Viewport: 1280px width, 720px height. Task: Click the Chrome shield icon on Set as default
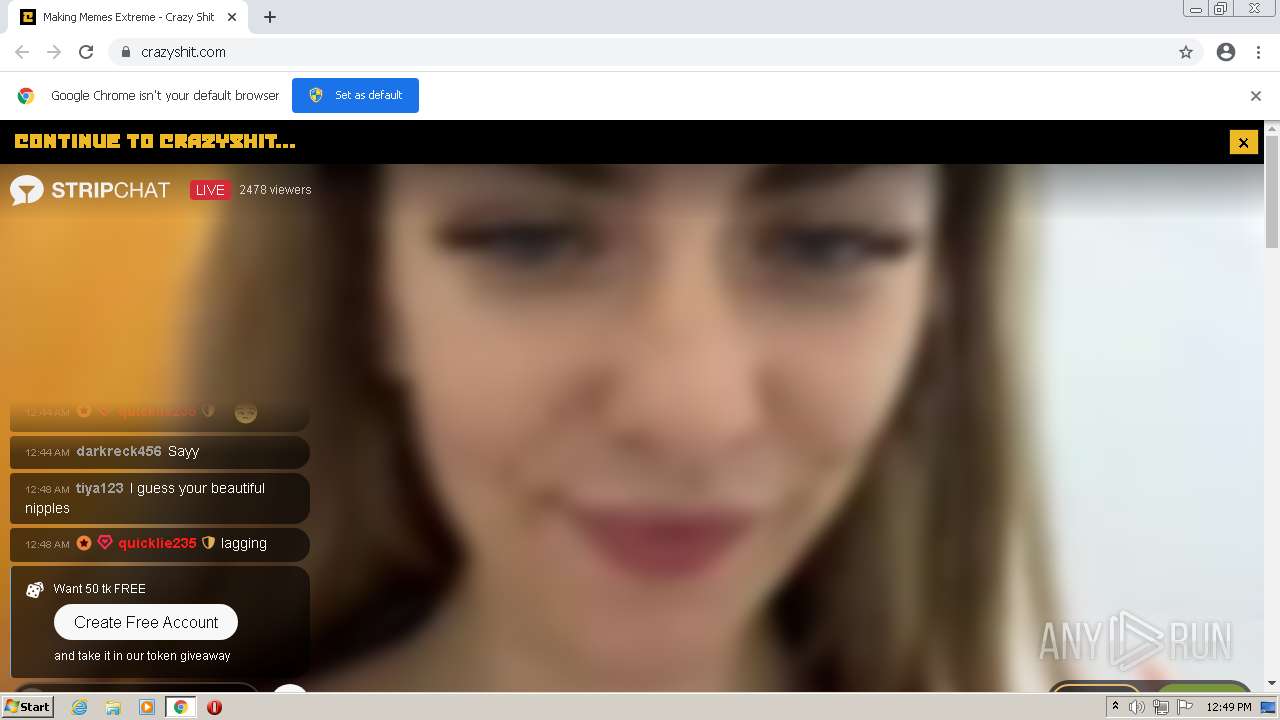click(x=316, y=95)
